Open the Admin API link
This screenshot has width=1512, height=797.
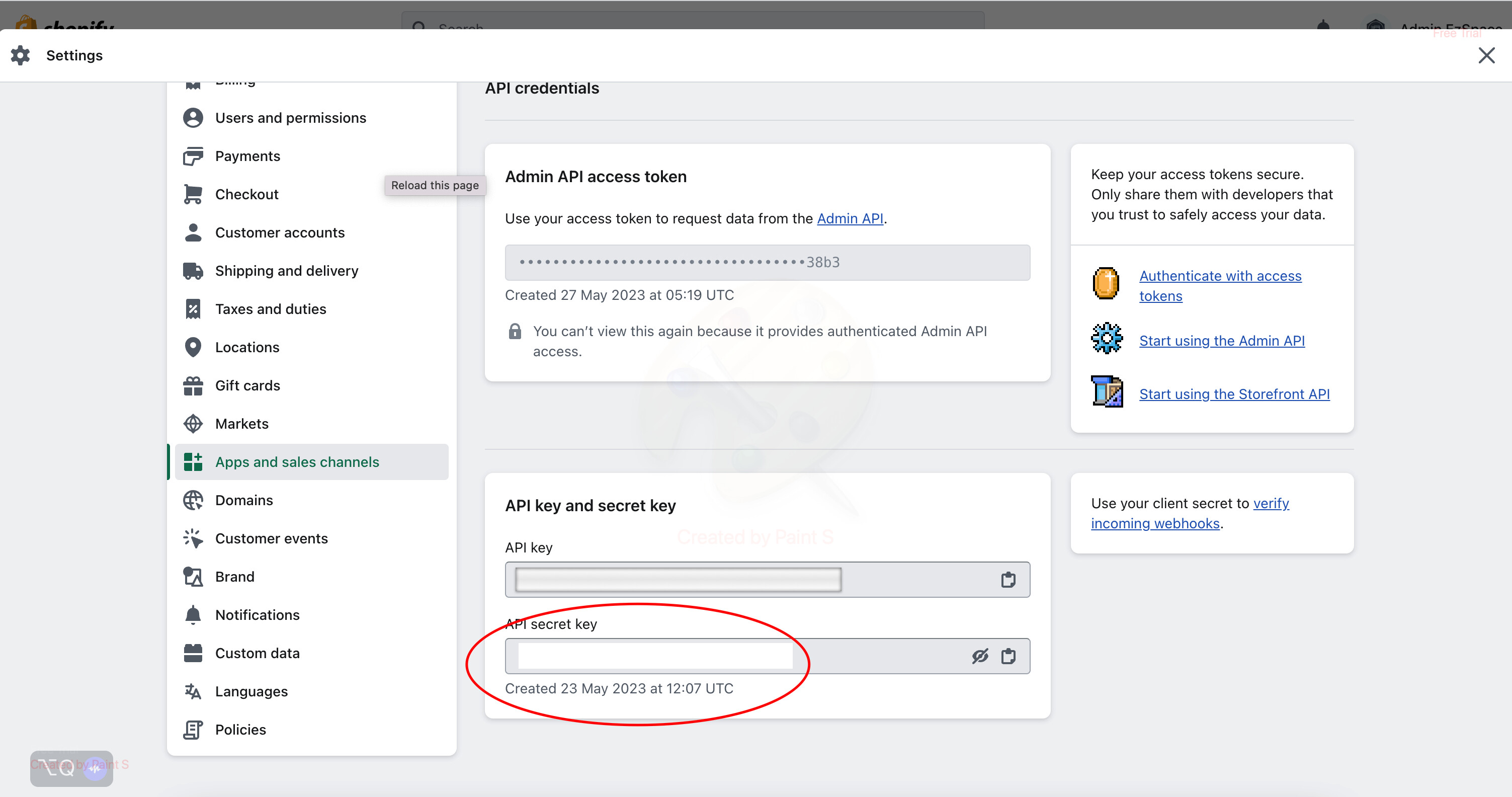(x=850, y=218)
